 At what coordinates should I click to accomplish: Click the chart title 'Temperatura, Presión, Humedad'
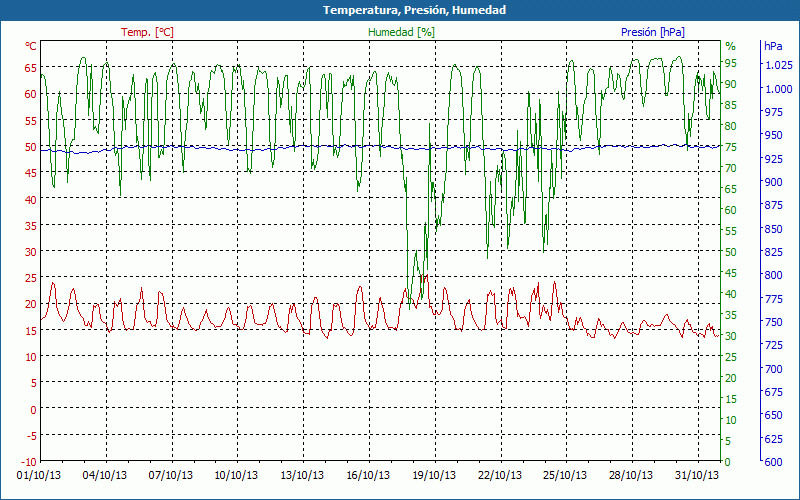(x=414, y=10)
